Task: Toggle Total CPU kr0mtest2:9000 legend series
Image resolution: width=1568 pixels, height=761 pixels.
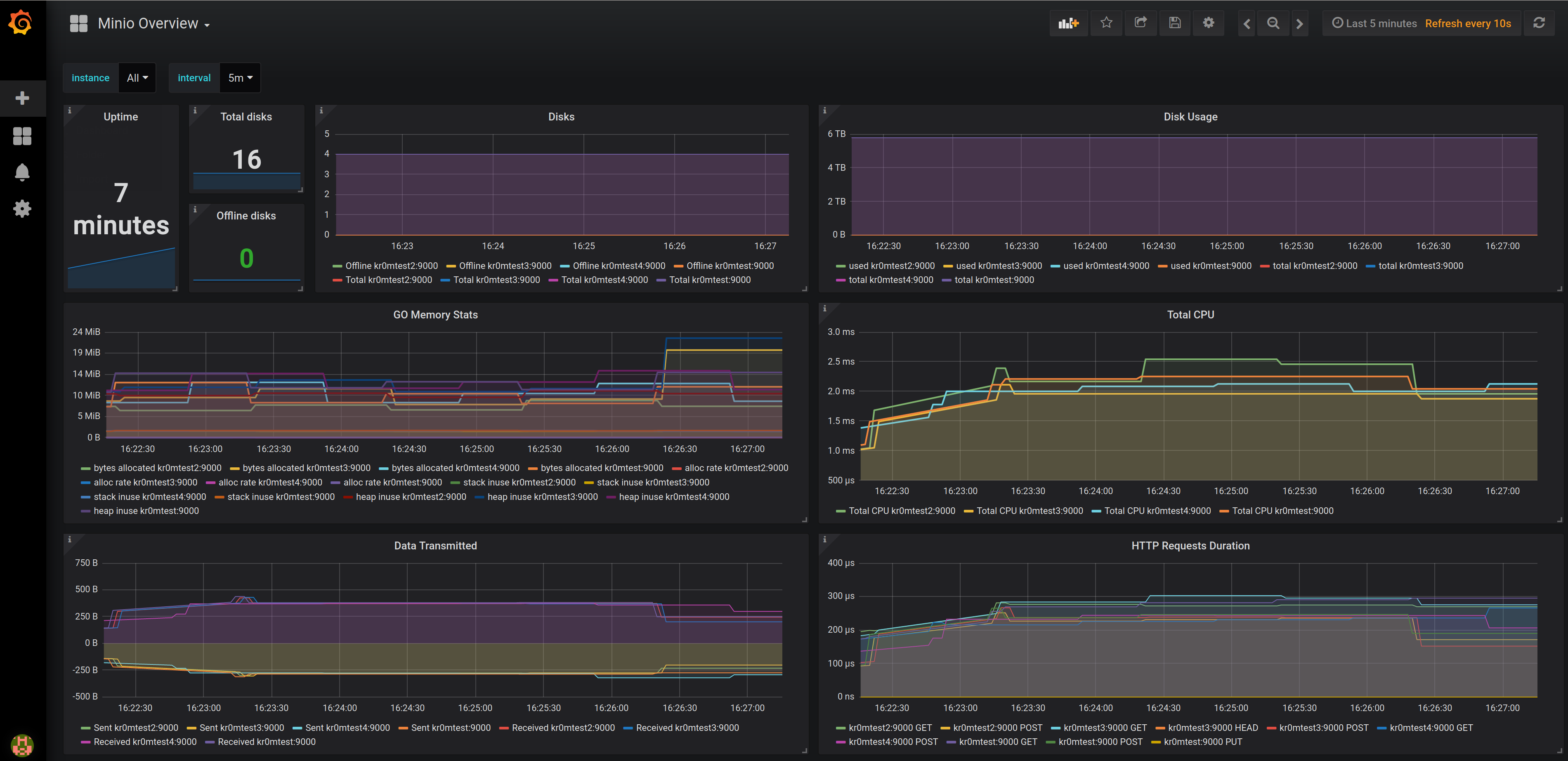Action: coord(902,511)
